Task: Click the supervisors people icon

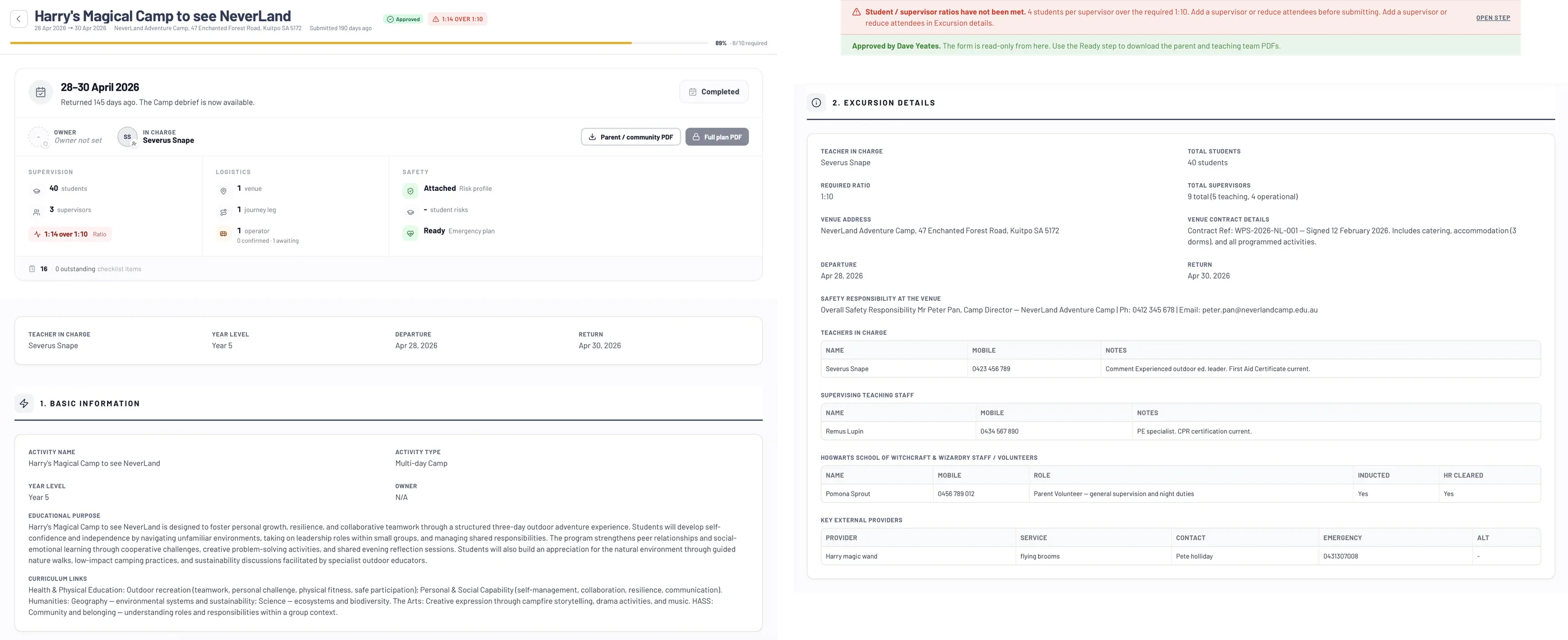Action: click(x=36, y=212)
